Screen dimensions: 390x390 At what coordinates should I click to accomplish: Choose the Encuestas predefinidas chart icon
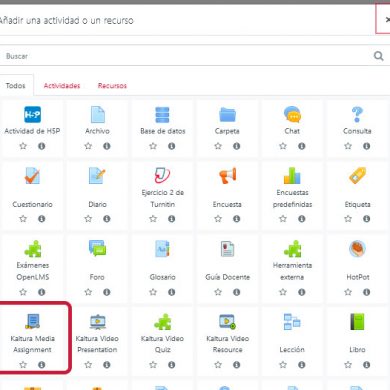(x=292, y=176)
